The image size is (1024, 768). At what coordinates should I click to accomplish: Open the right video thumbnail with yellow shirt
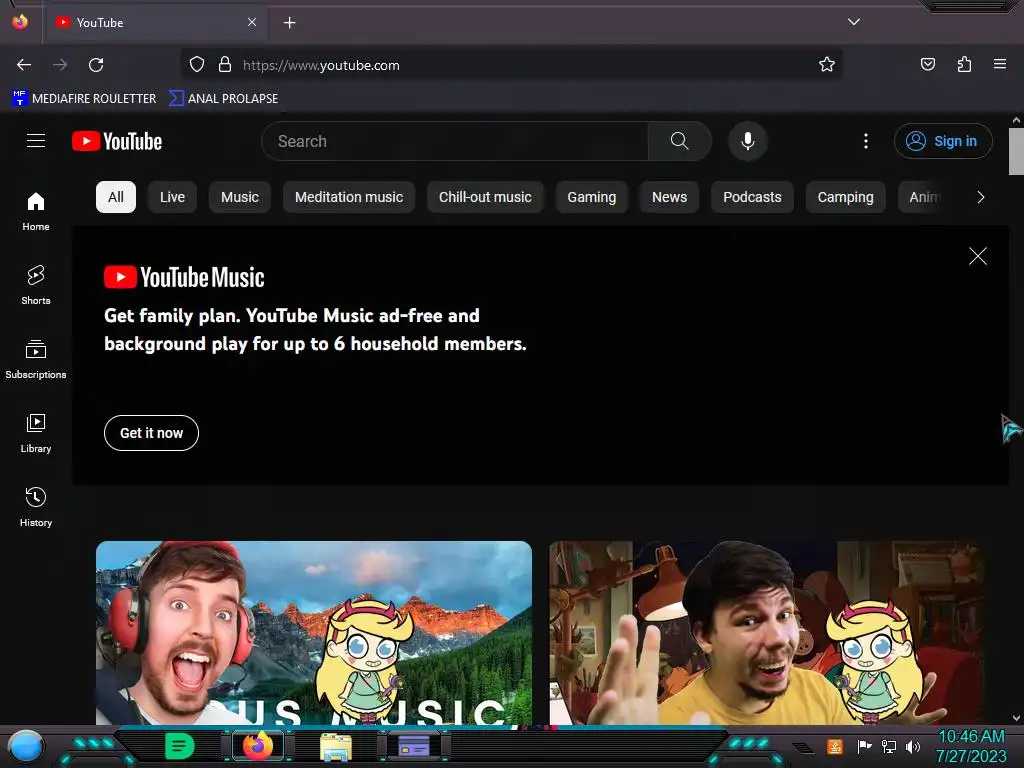click(x=767, y=632)
